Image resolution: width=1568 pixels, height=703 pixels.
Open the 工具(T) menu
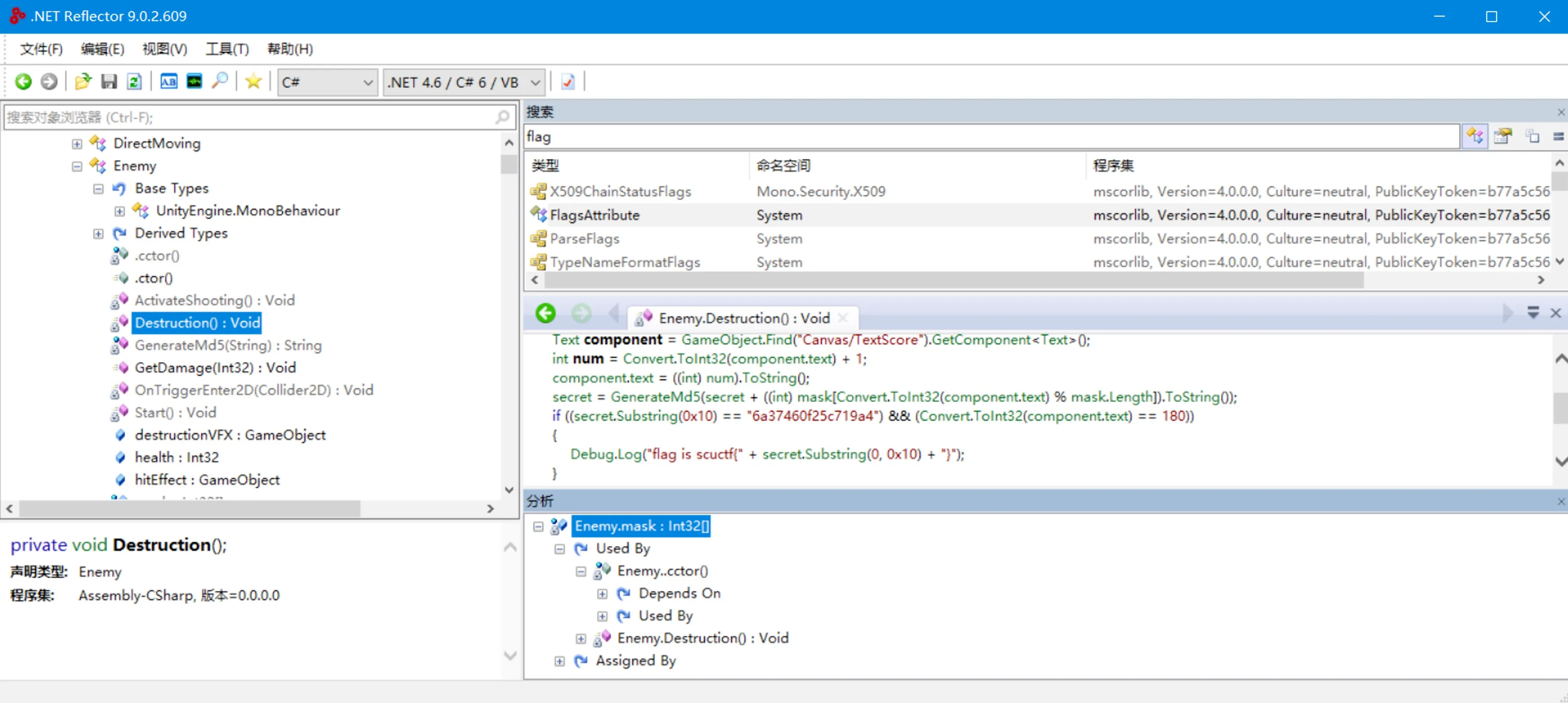pyautogui.click(x=227, y=49)
